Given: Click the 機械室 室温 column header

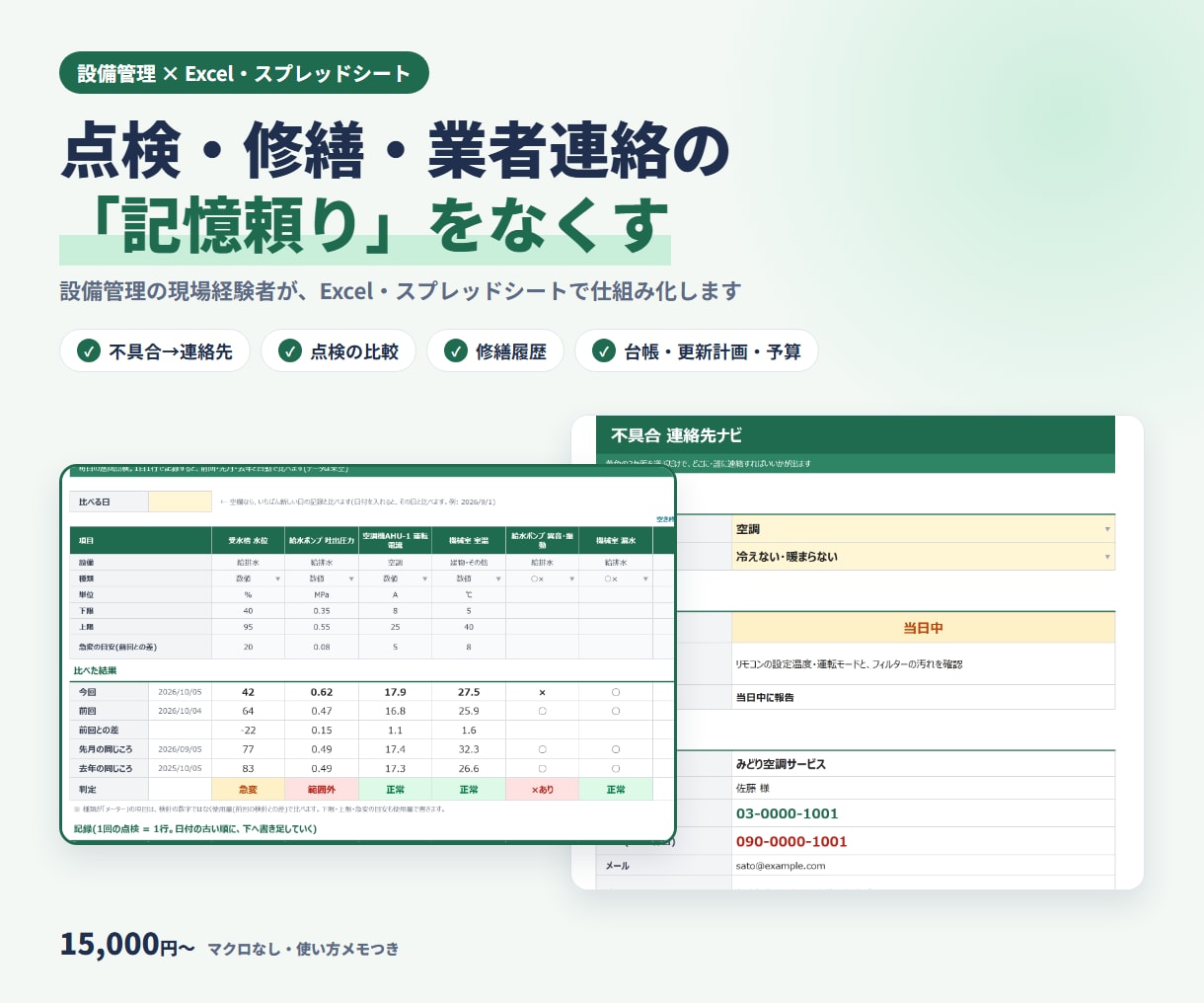Looking at the screenshot, I should 469,541.
